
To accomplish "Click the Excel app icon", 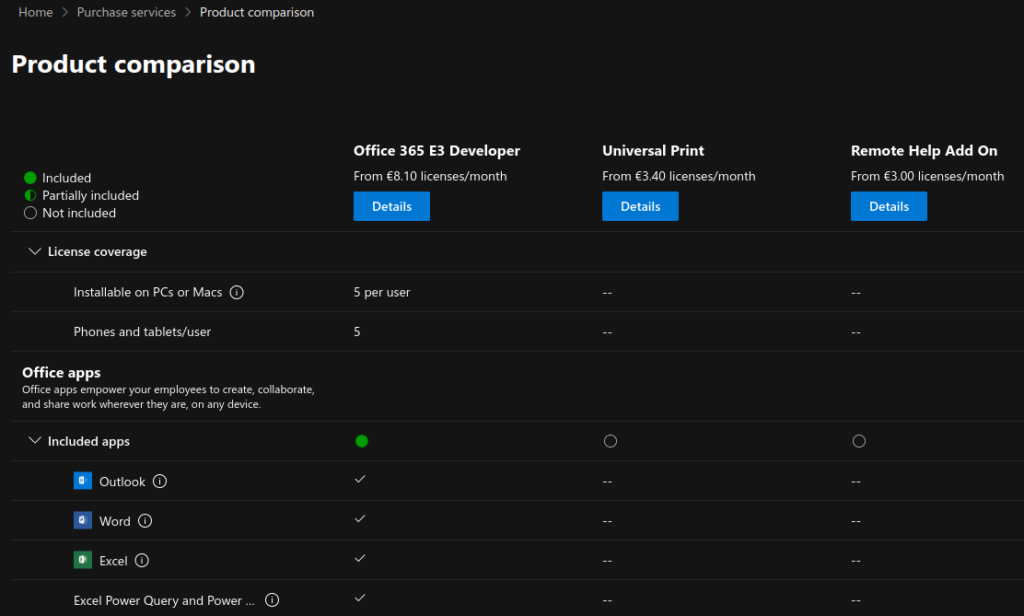I will tap(82, 560).
